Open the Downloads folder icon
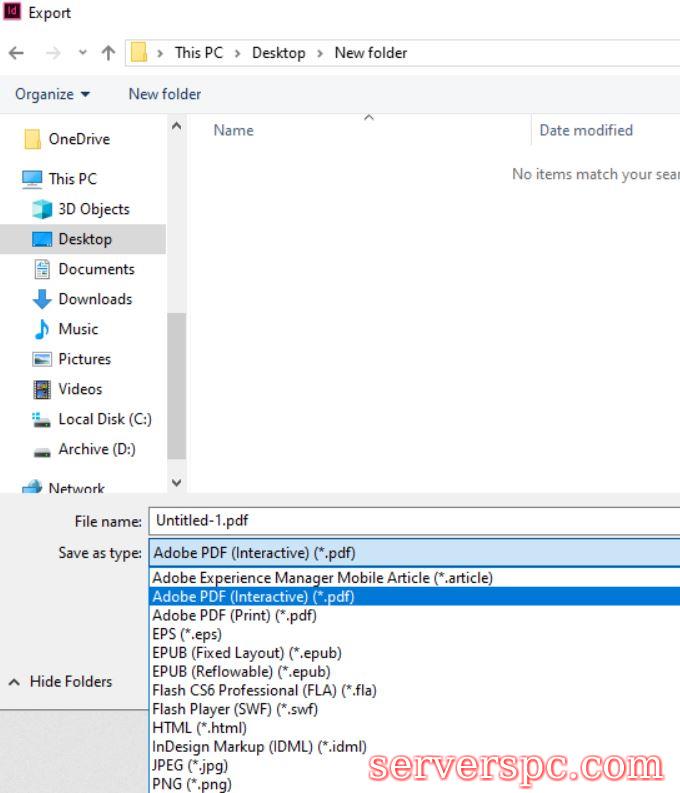 tap(42, 299)
